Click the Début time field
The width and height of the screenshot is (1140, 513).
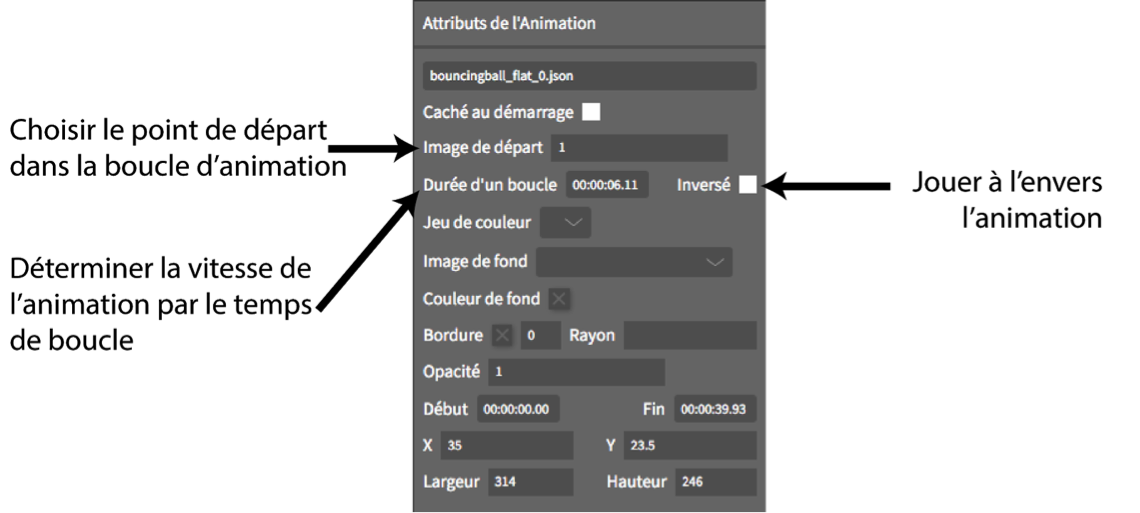click(518, 409)
